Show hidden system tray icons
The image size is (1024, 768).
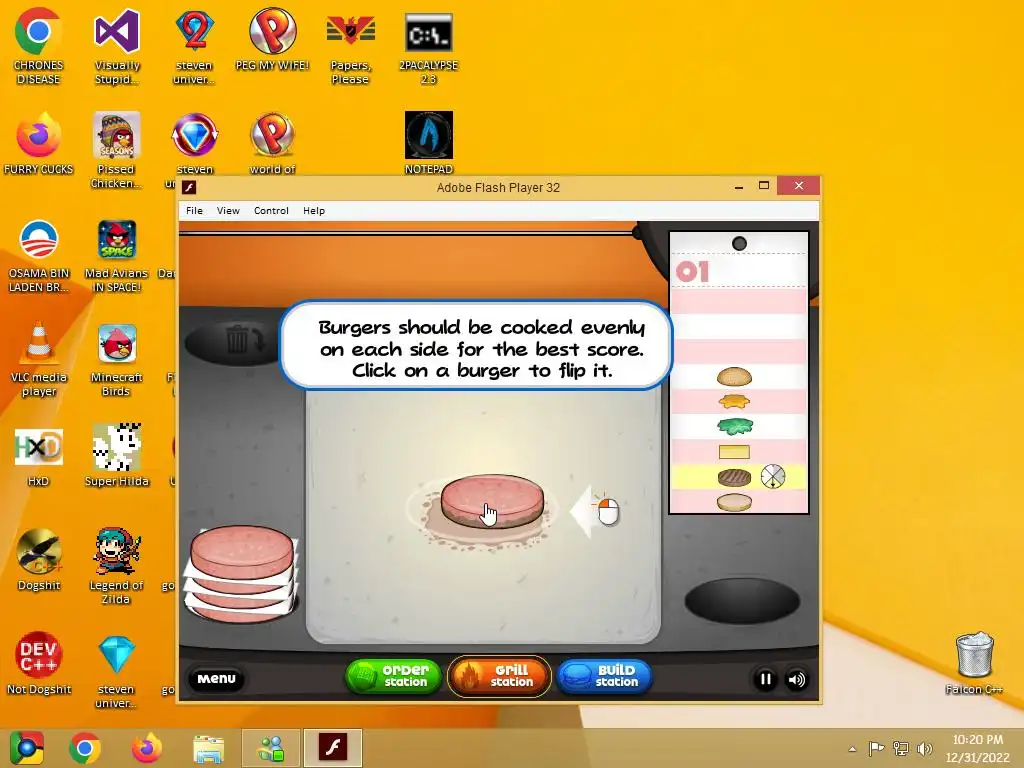tap(852, 749)
